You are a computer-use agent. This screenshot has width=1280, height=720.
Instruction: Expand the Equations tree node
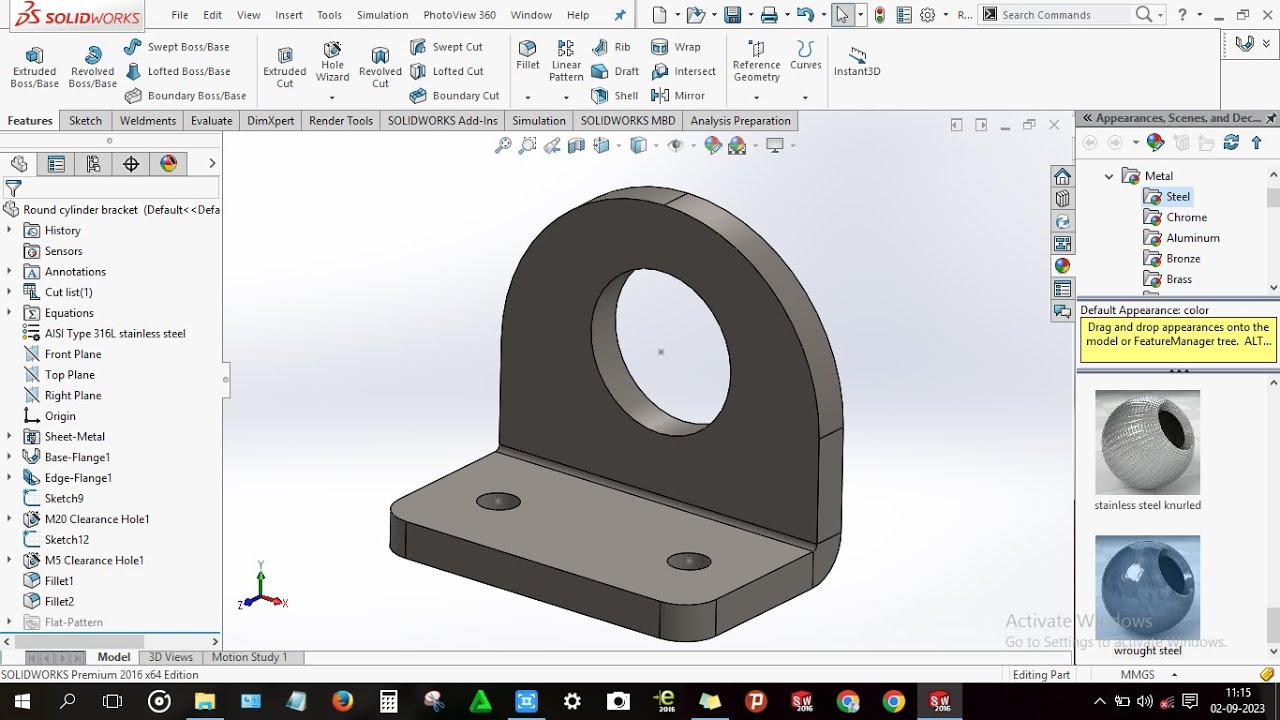click(9, 313)
